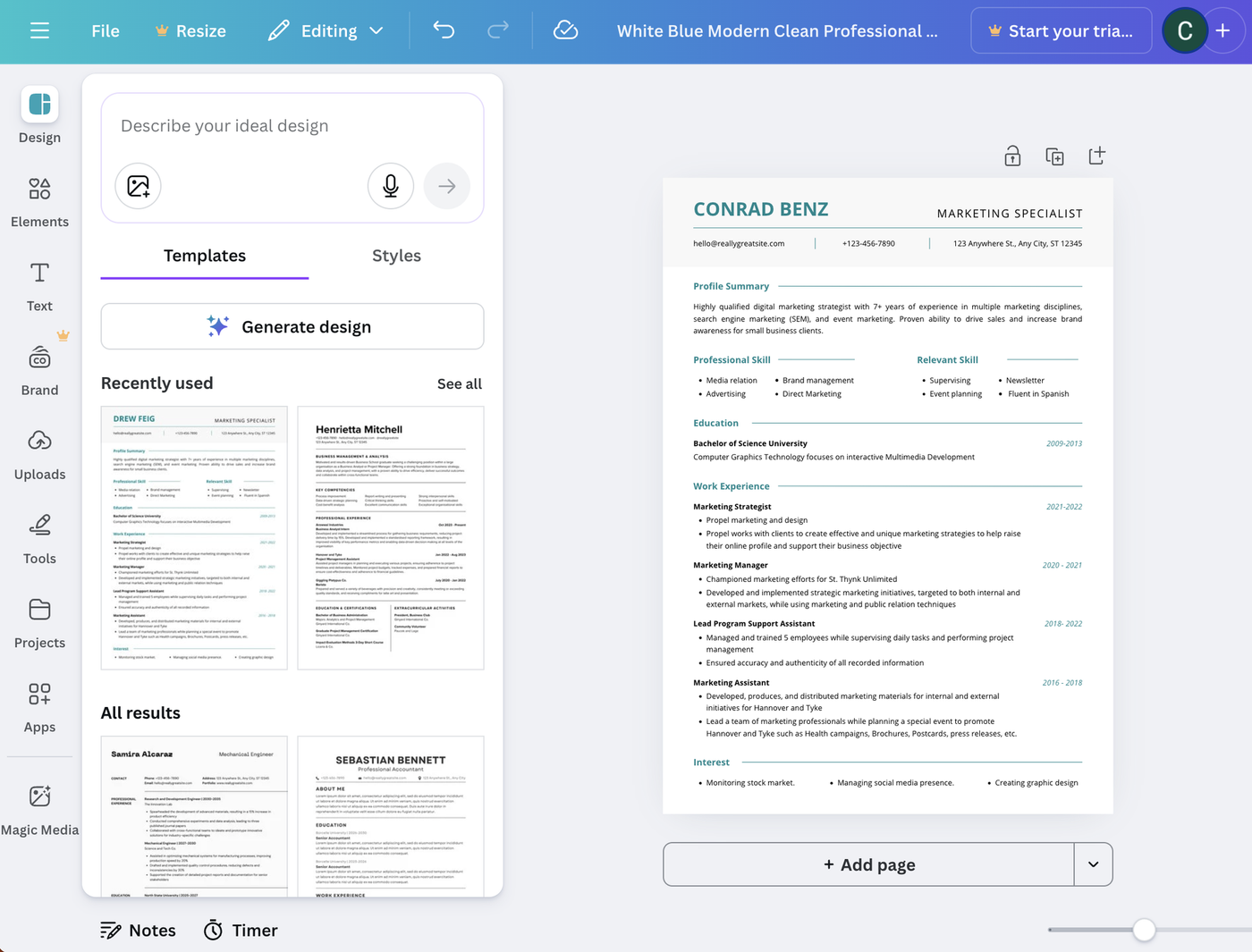Click the Undo icon in the toolbar
The image size is (1252, 952).
[x=444, y=29]
